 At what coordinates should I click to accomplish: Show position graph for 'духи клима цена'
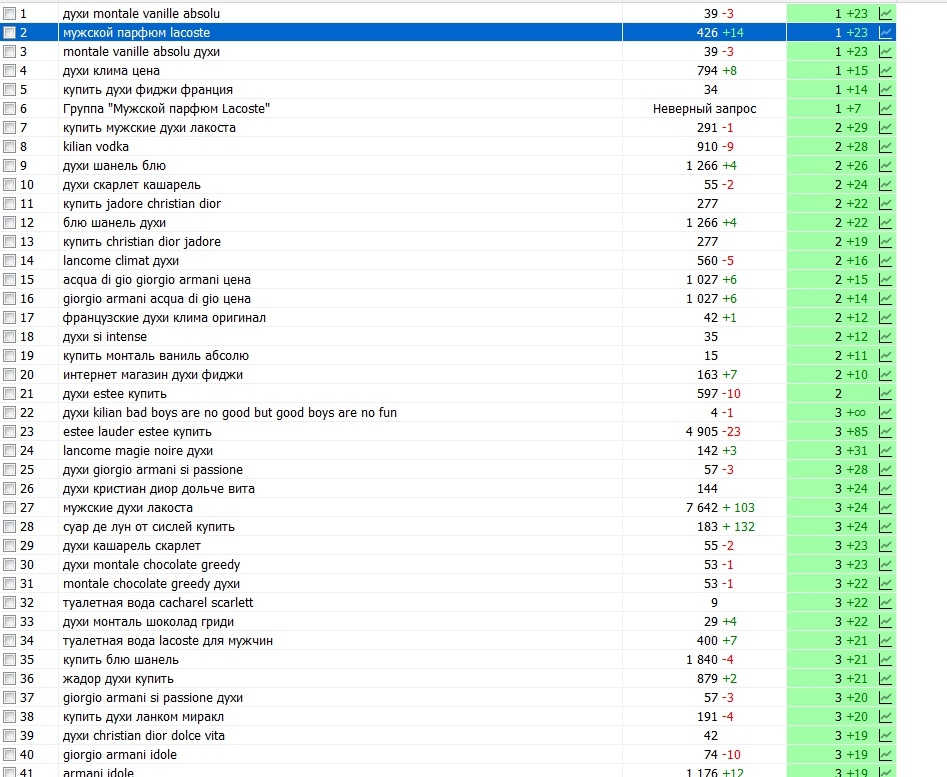point(885,71)
